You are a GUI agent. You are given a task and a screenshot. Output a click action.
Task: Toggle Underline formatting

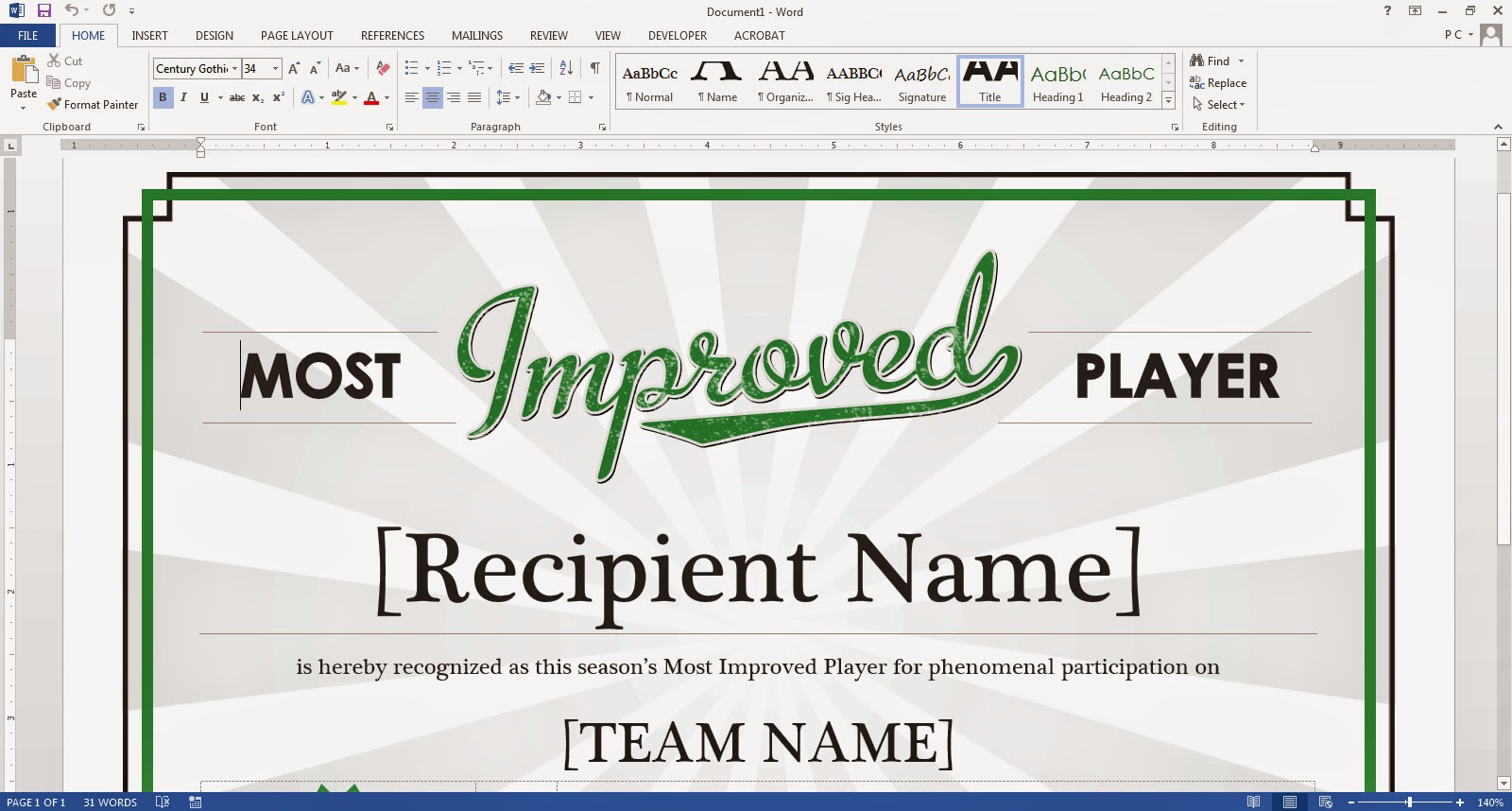pyautogui.click(x=204, y=97)
